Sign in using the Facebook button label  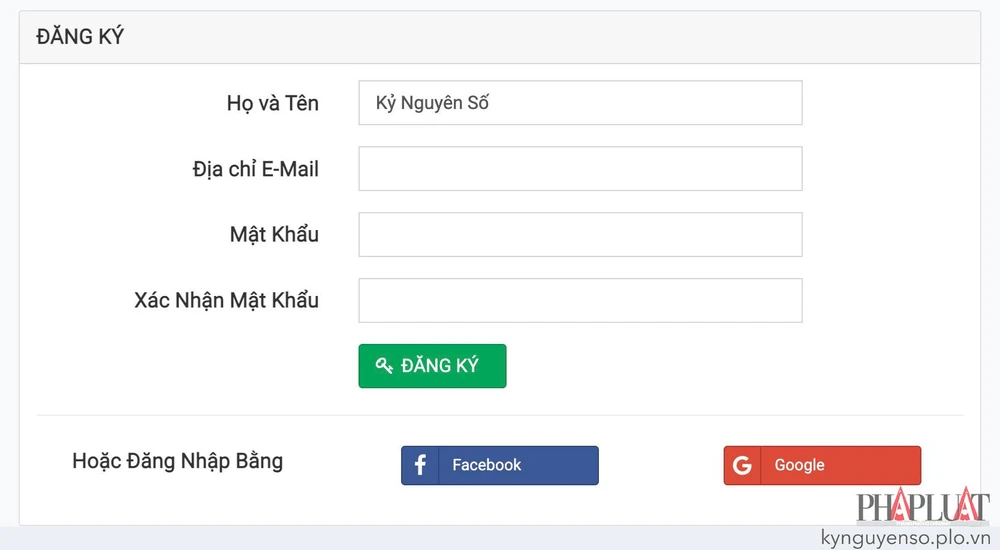point(487,465)
